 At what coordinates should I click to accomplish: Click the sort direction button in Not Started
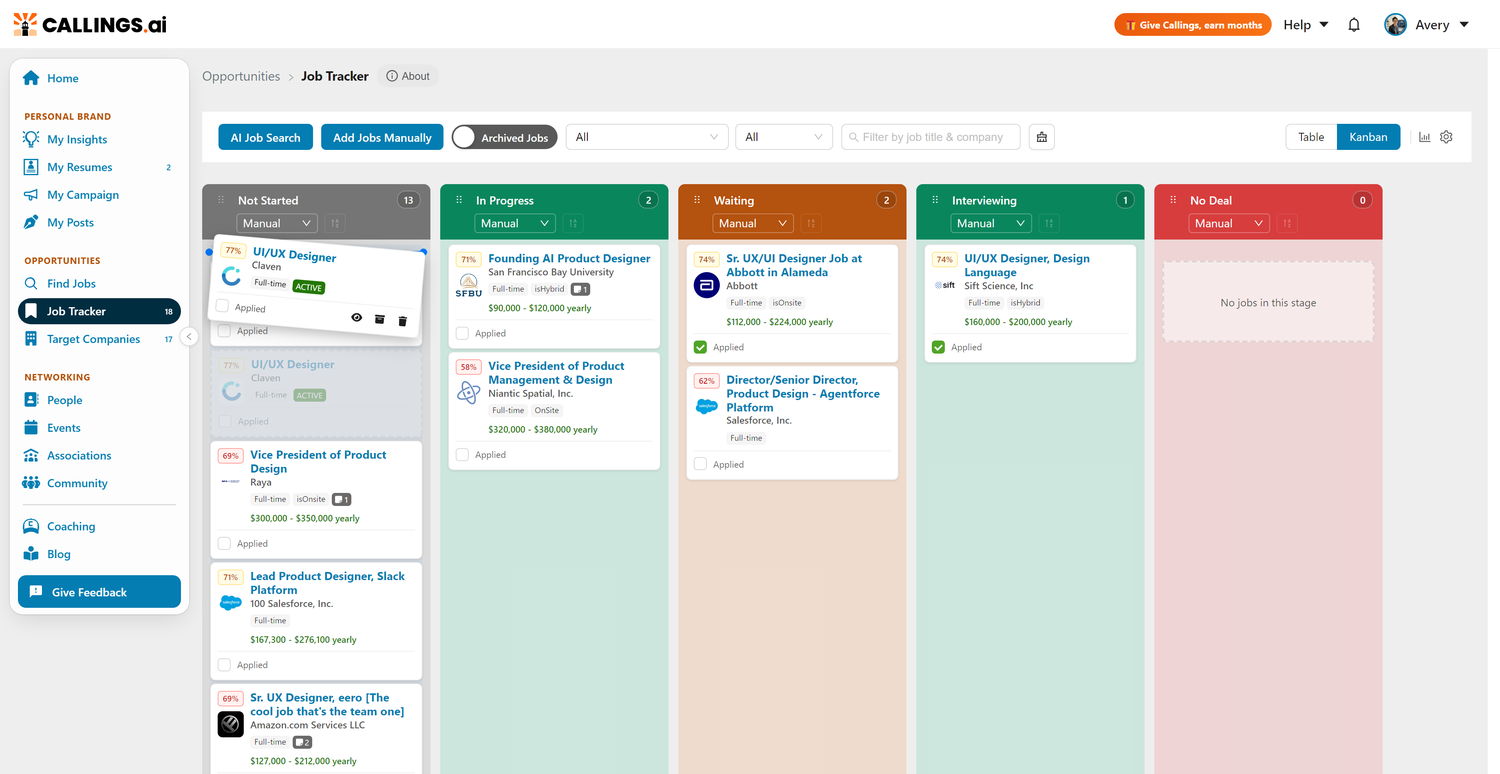pos(335,223)
